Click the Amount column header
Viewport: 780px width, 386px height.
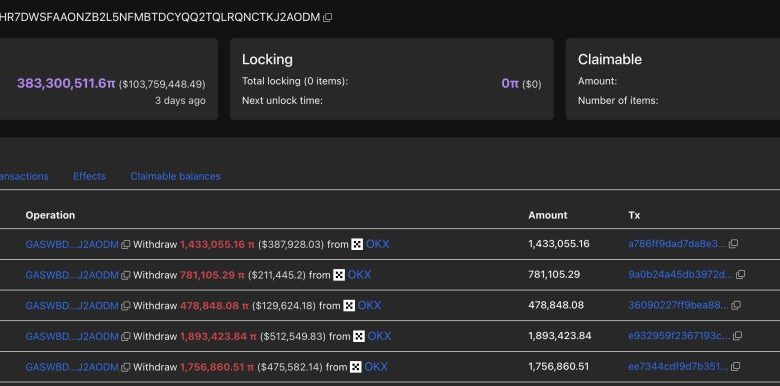(548, 215)
